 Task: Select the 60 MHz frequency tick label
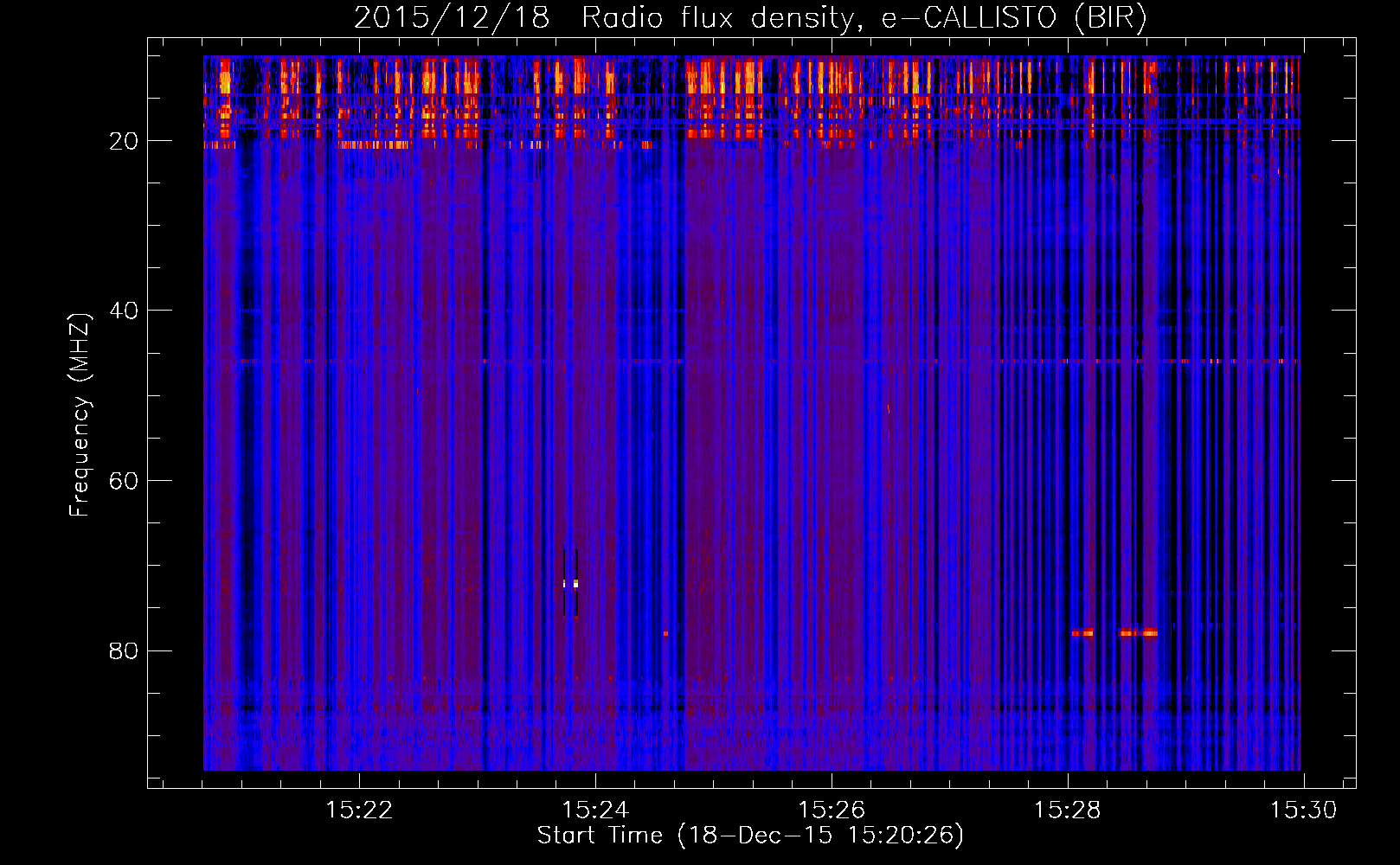(124, 481)
